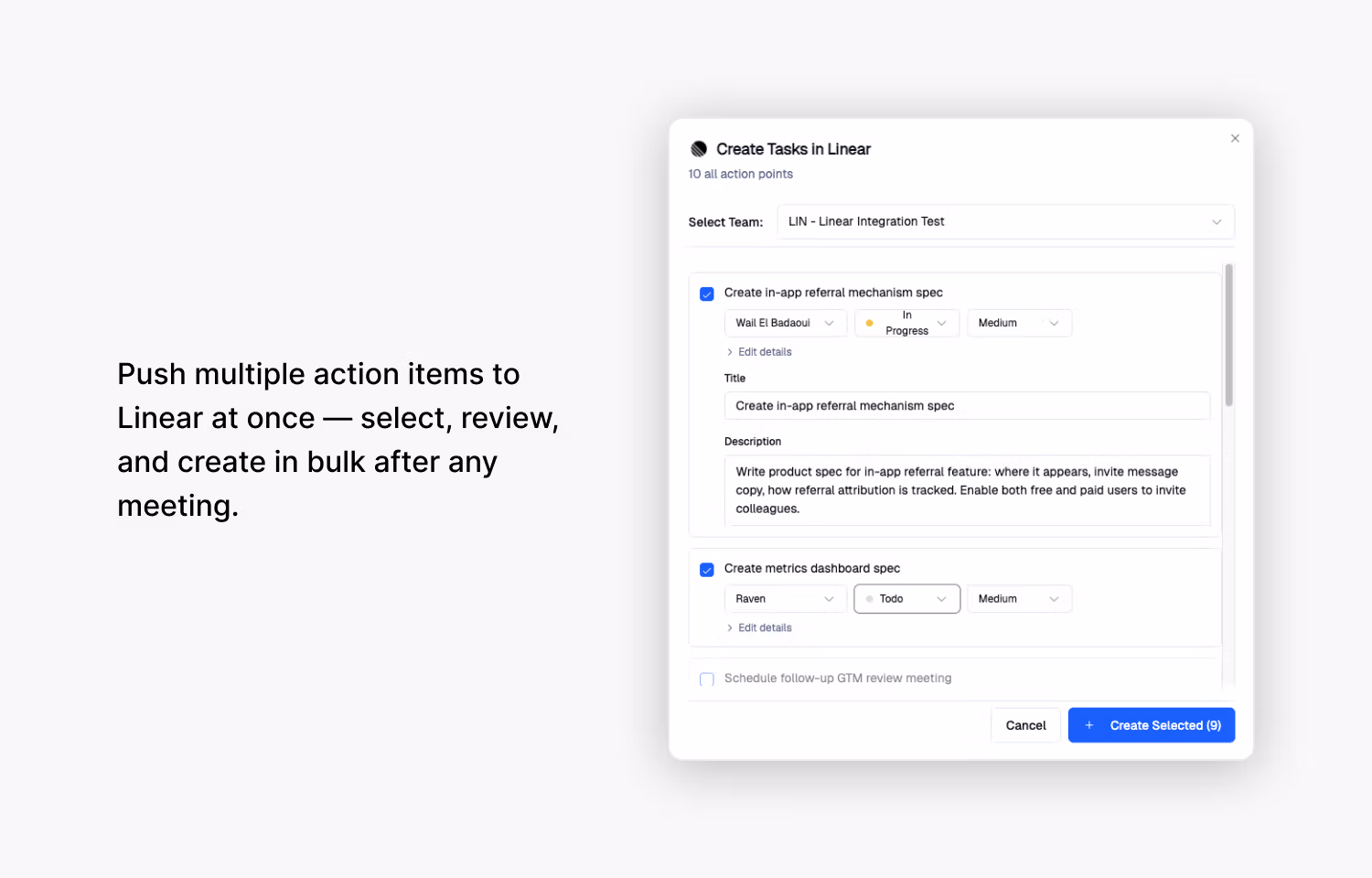Click the chevron next to first Edit details
Screen dimensions: 1372x878
pos(730,351)
